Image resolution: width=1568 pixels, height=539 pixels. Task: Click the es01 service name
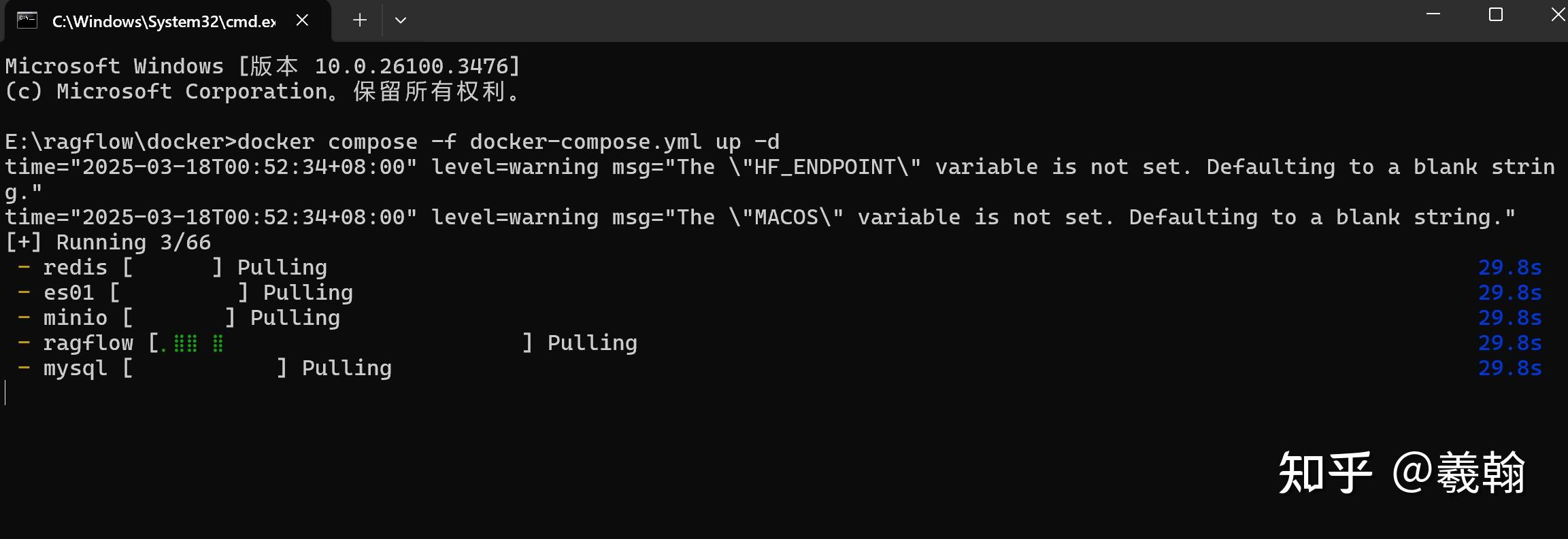click(69, 293)
